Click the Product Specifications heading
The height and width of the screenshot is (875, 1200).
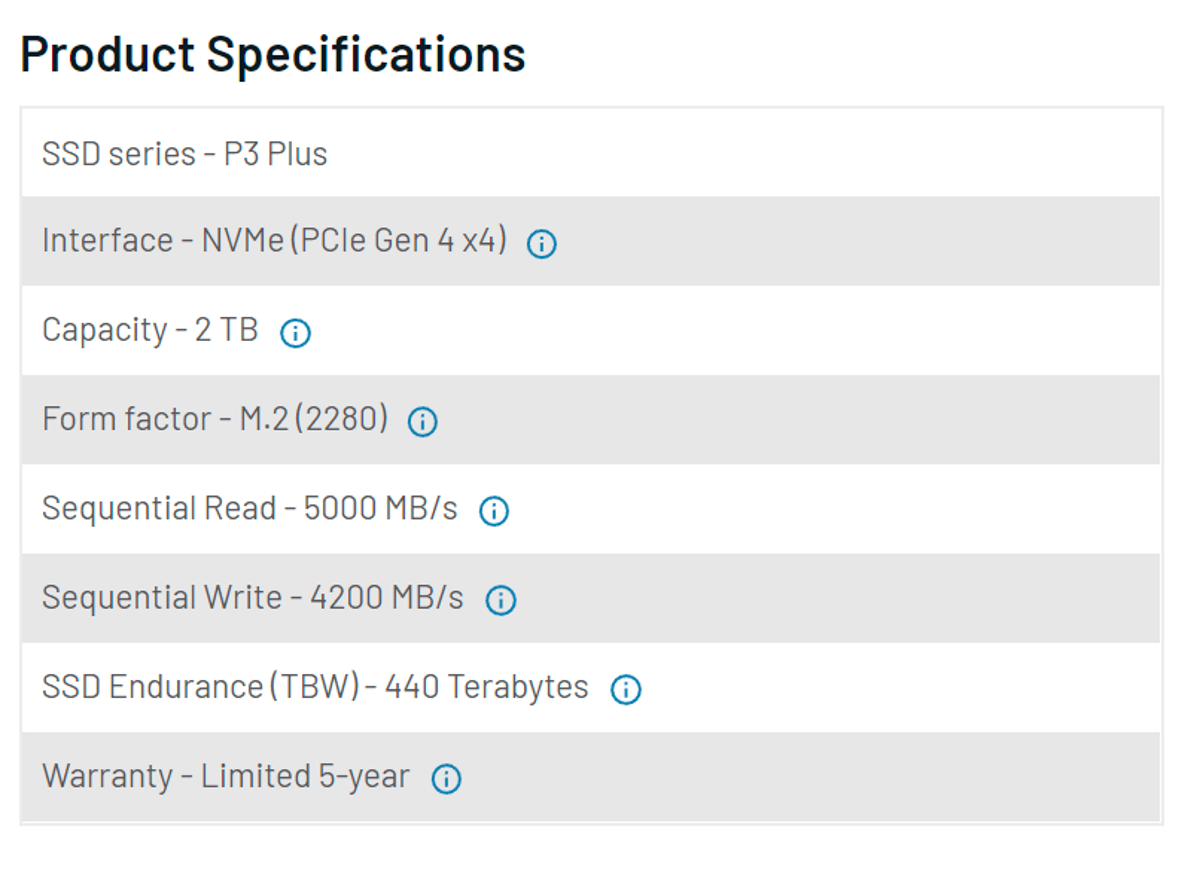273,54
